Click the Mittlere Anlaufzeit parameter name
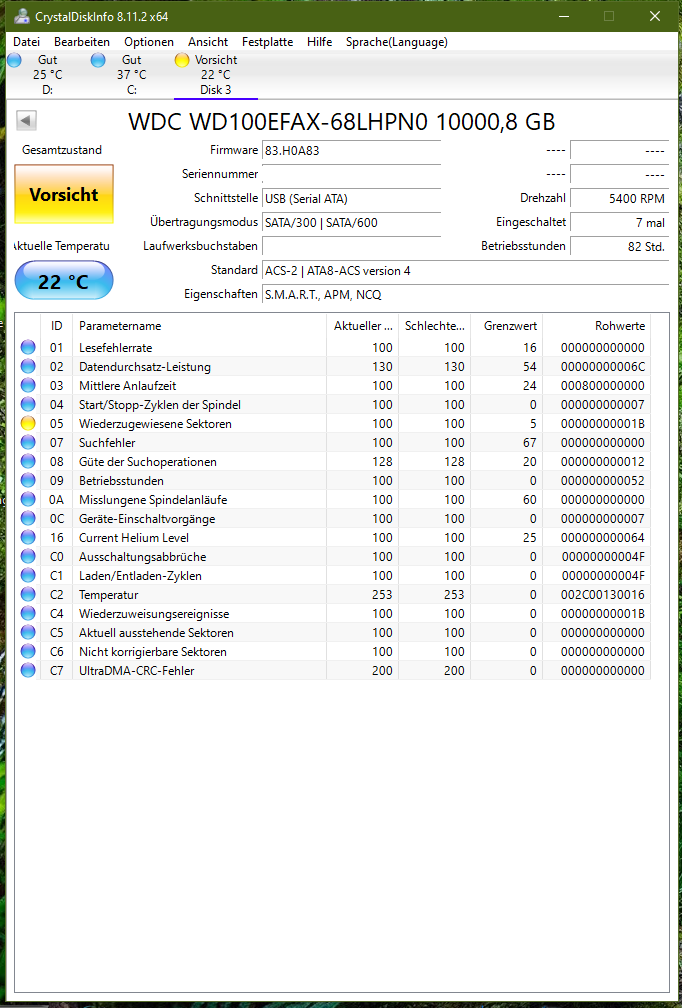 tap(127, 386)
